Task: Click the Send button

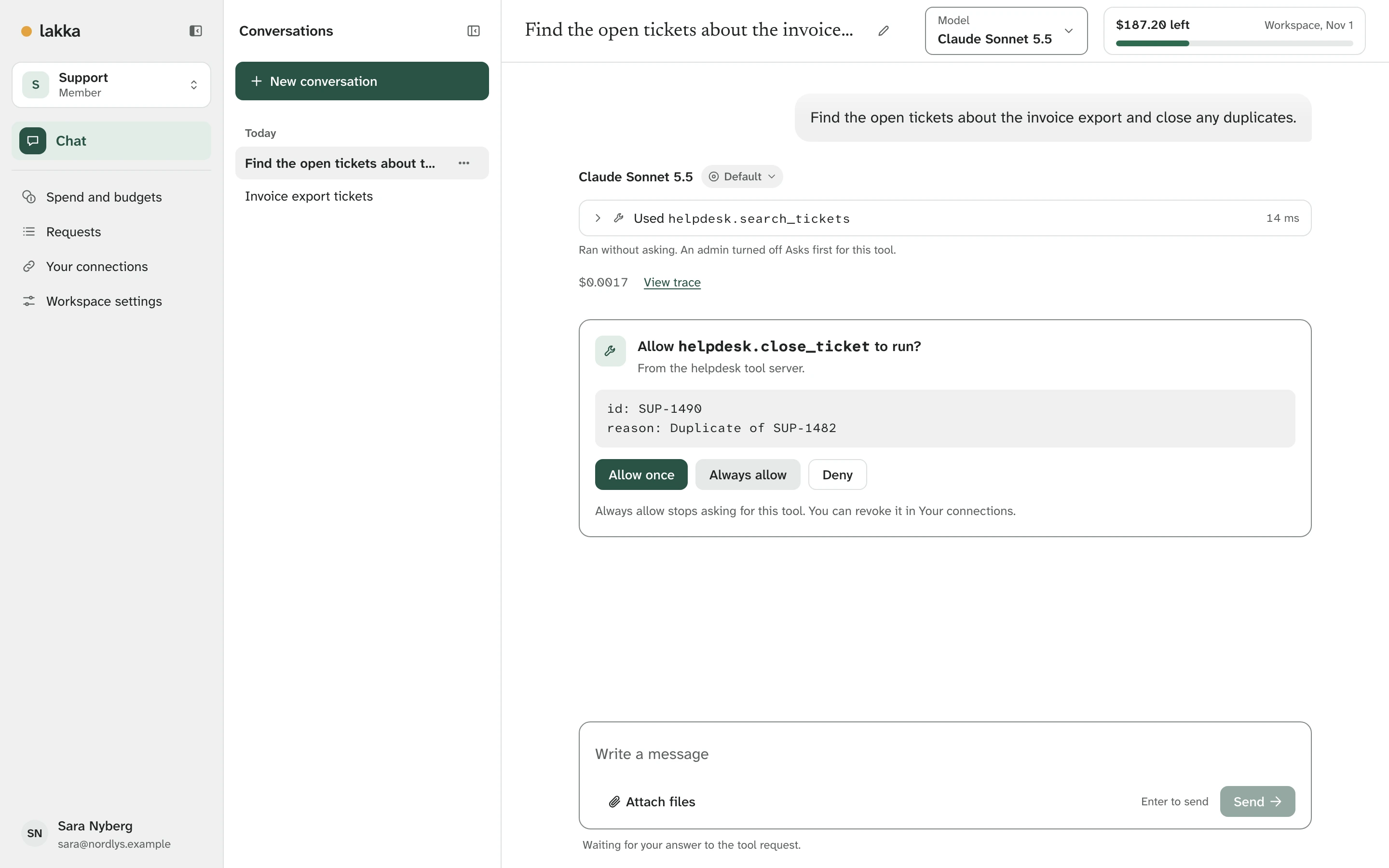Action: point(1257,801)
